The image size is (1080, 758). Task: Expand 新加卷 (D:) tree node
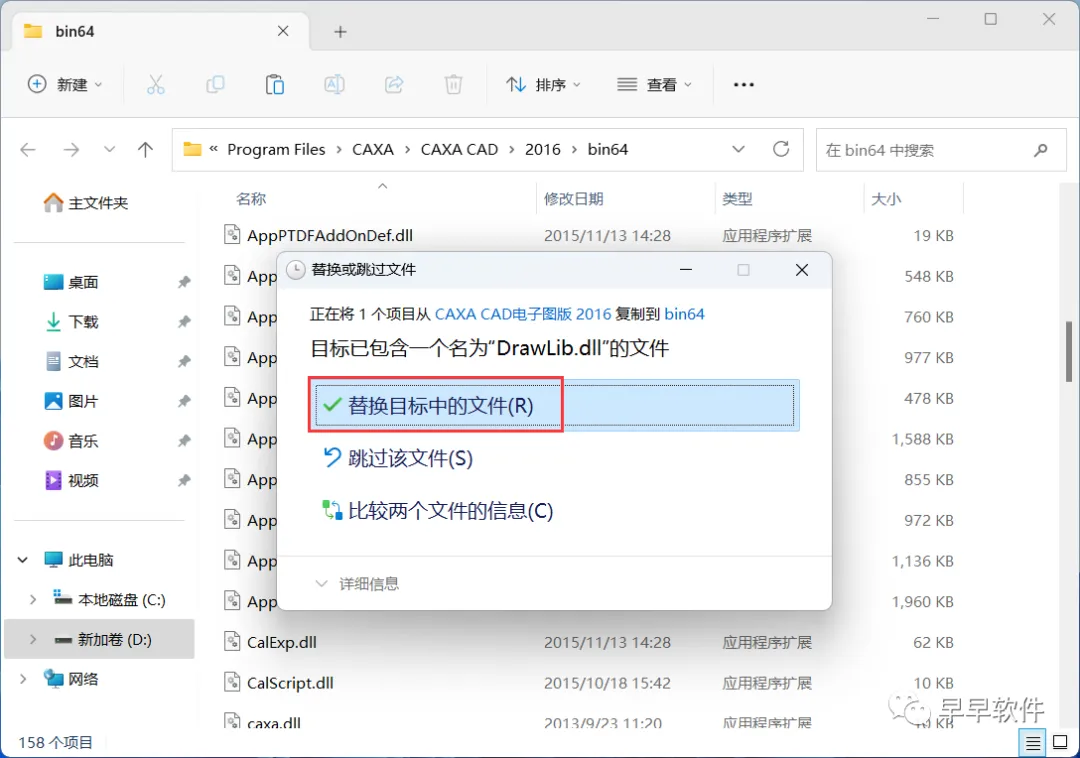[x=32, y=640]
